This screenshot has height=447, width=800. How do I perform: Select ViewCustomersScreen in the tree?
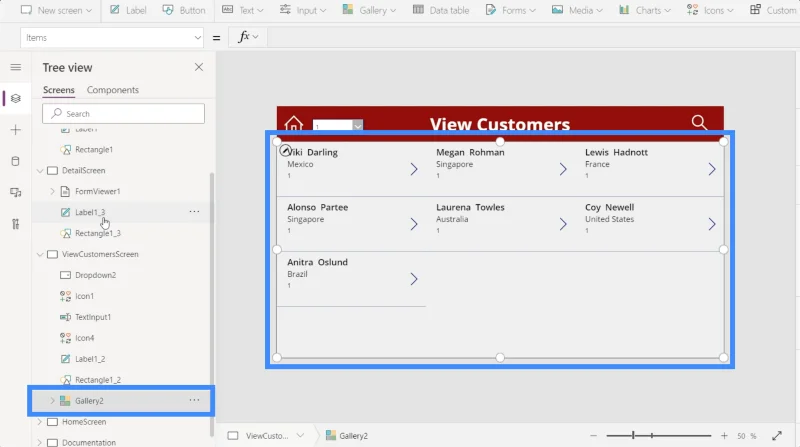tap(100, 254)
